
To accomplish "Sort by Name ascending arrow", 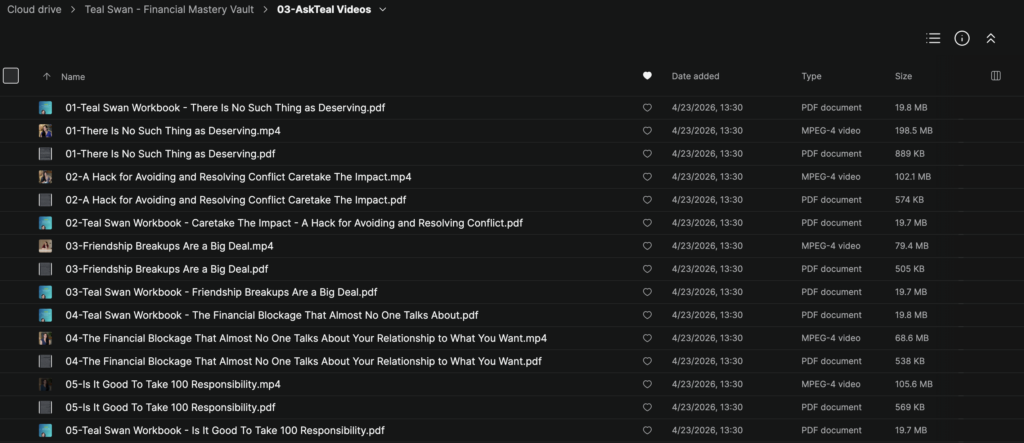I will coord(46,76).
